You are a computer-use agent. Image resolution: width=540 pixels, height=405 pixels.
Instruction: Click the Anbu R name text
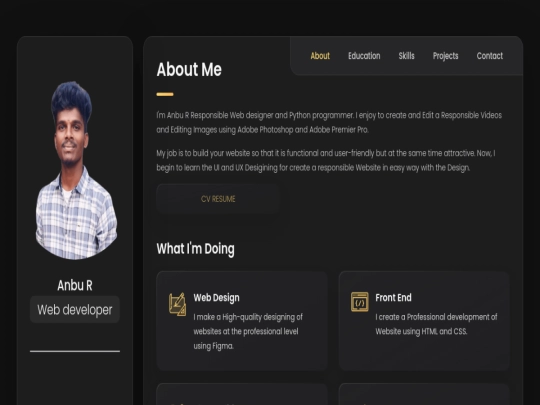tap(75, 285)
